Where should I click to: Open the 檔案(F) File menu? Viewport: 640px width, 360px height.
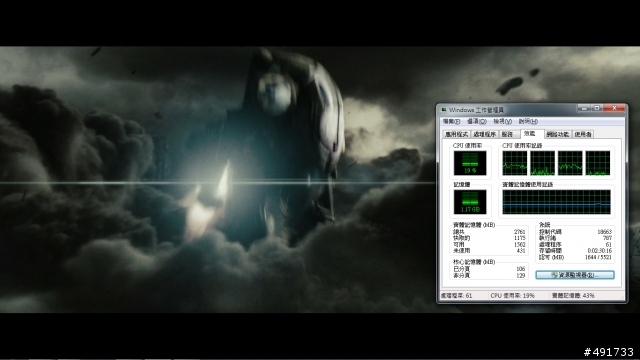point(451,121)
